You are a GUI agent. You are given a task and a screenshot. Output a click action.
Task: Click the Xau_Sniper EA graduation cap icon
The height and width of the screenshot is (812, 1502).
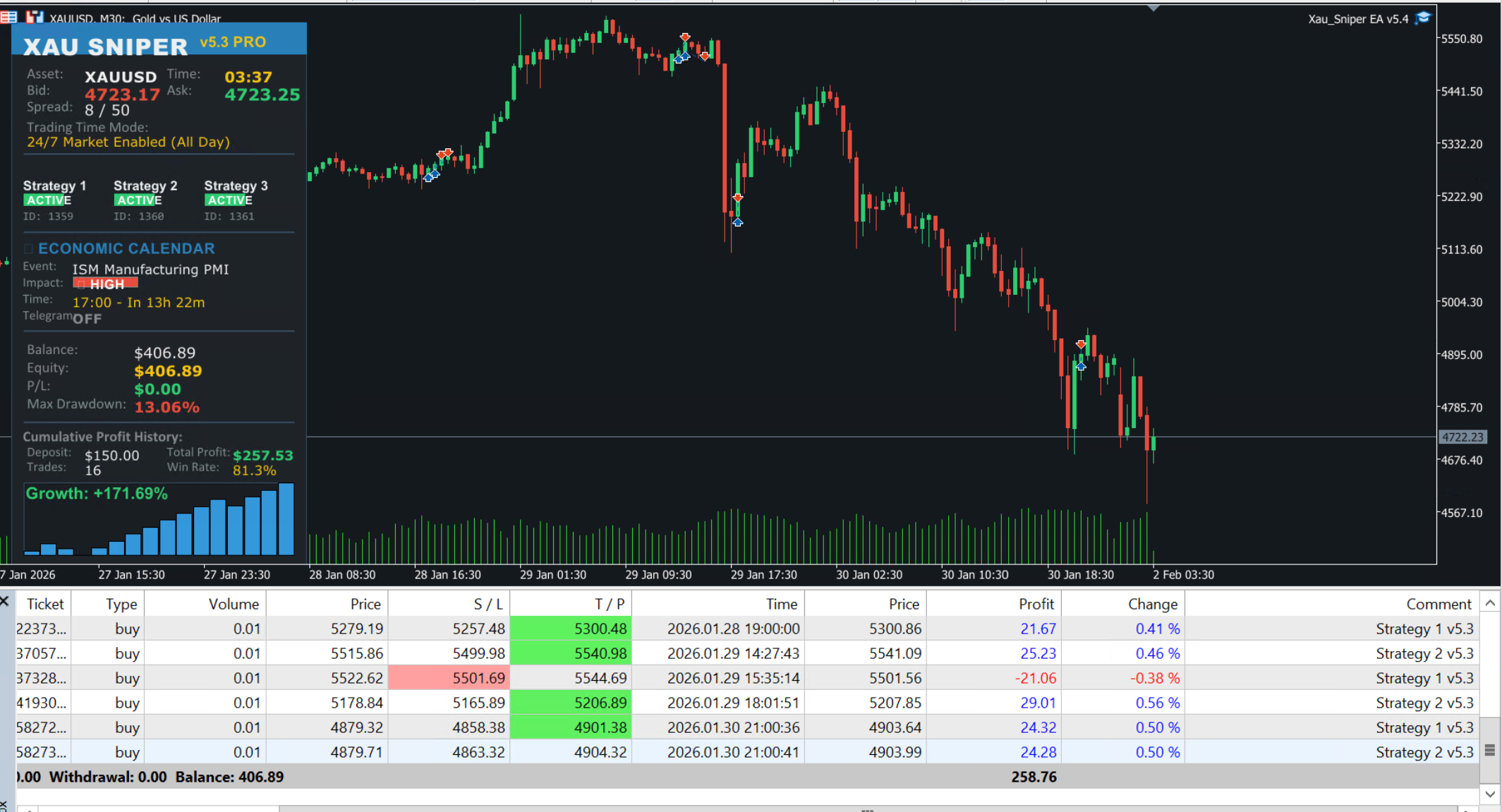tap(1423, 18)
